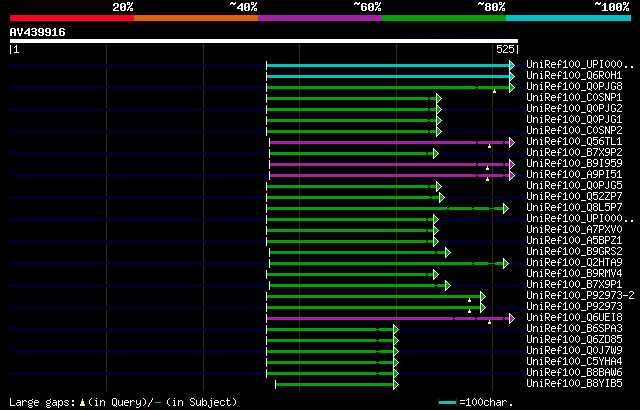Click the orange ~40% identity color segment
640x410 pixels.
point(196,18)
